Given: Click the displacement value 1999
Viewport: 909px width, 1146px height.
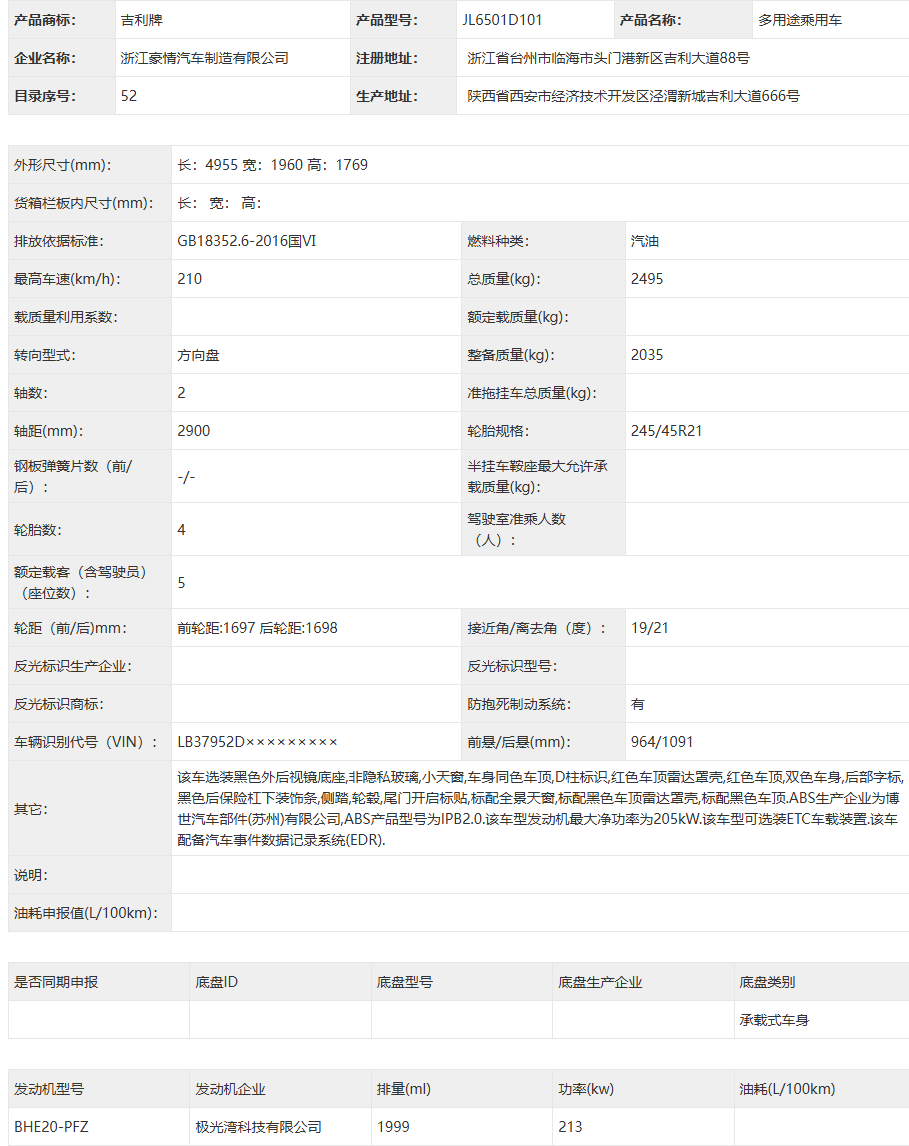Looking at the screenshot, I should click(393, 1127).
